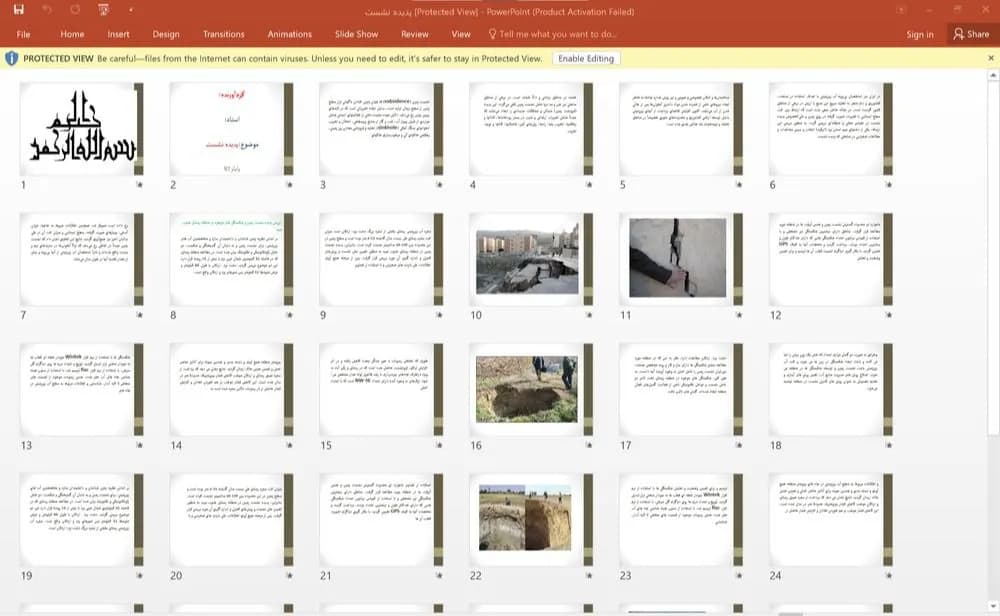Click the transition star under slide 4
This screenshot has height=616, width=1000.
589,185
